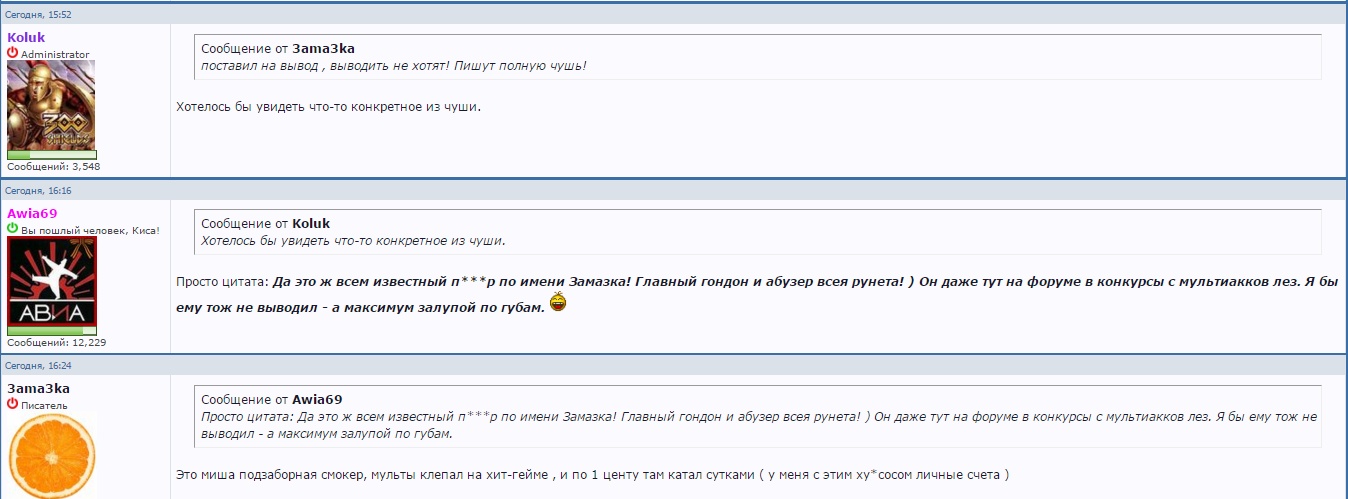Open the Awia69 username profile link
Screen dimensions: 1348x499
32,213
